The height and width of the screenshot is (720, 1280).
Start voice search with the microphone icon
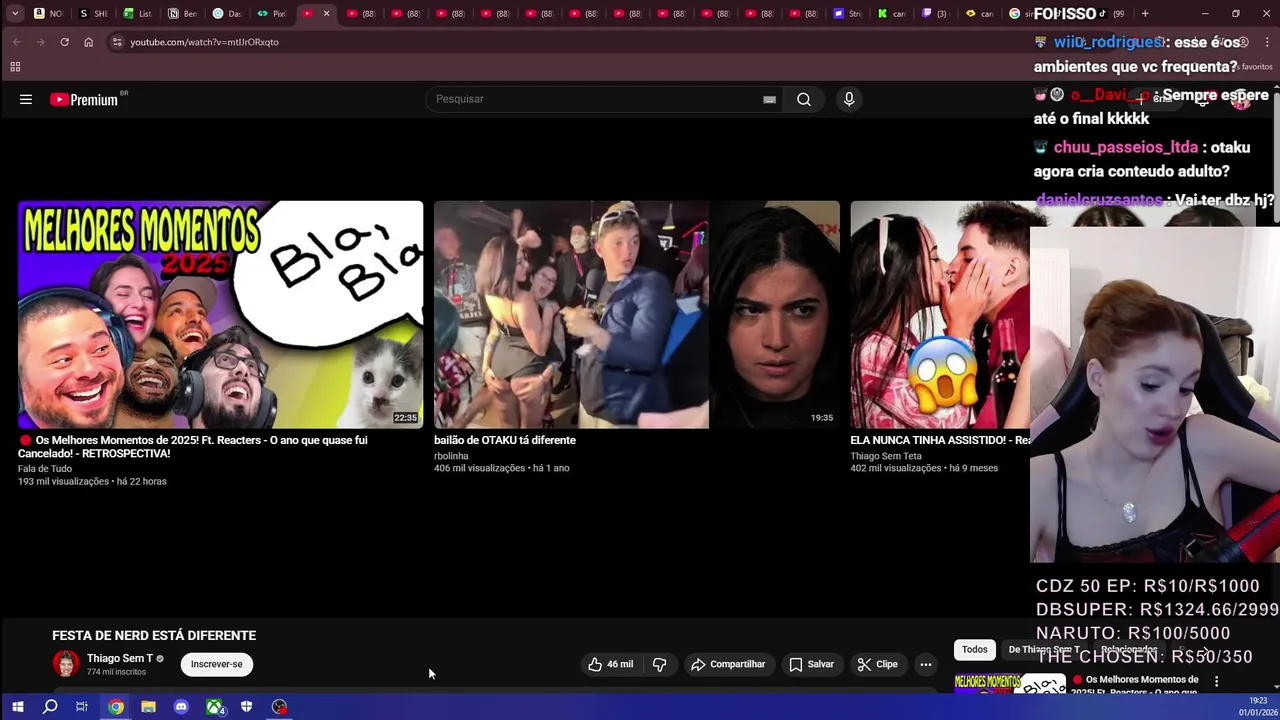(x=849, y=99)
